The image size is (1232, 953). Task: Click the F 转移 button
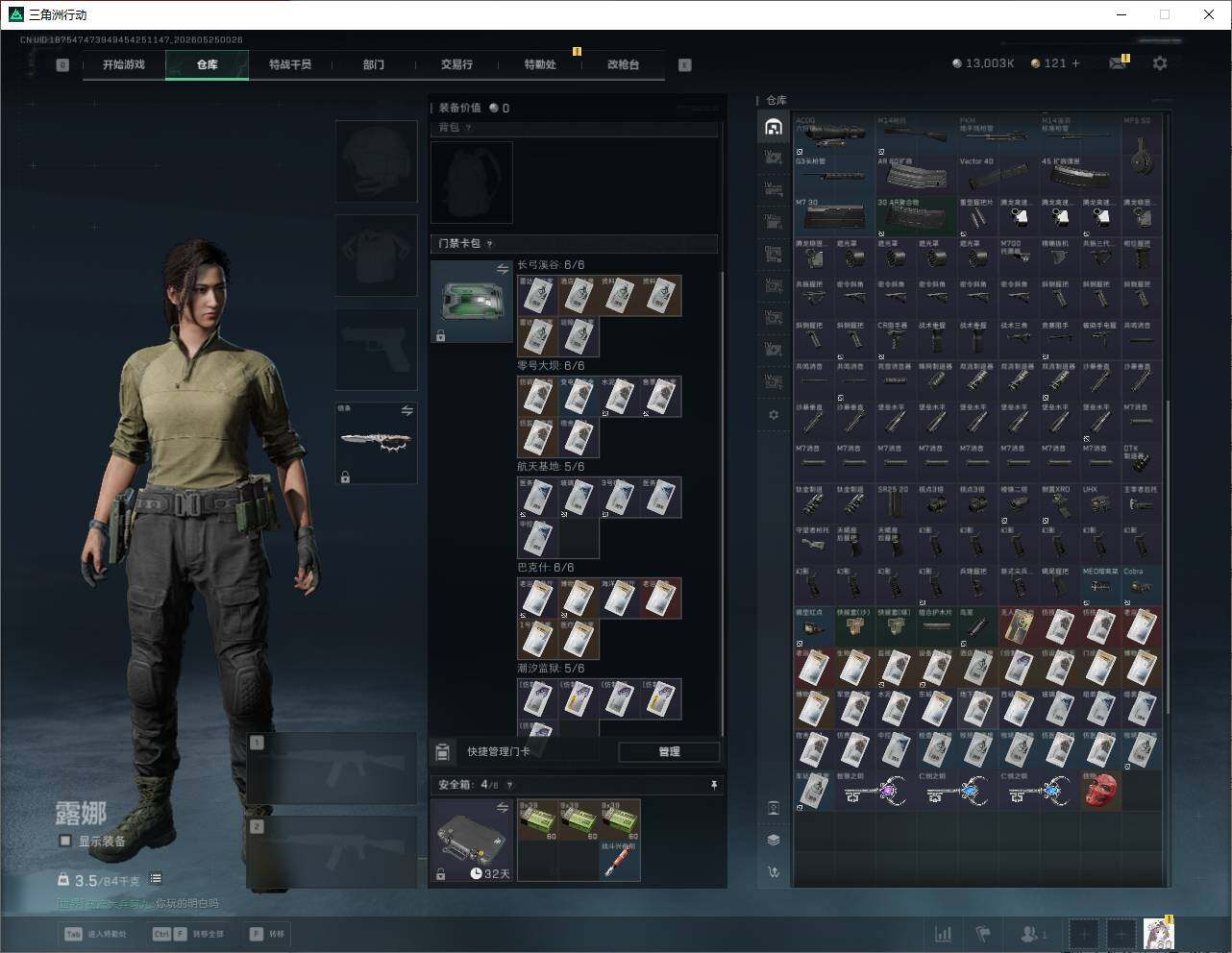click(267, 934)
